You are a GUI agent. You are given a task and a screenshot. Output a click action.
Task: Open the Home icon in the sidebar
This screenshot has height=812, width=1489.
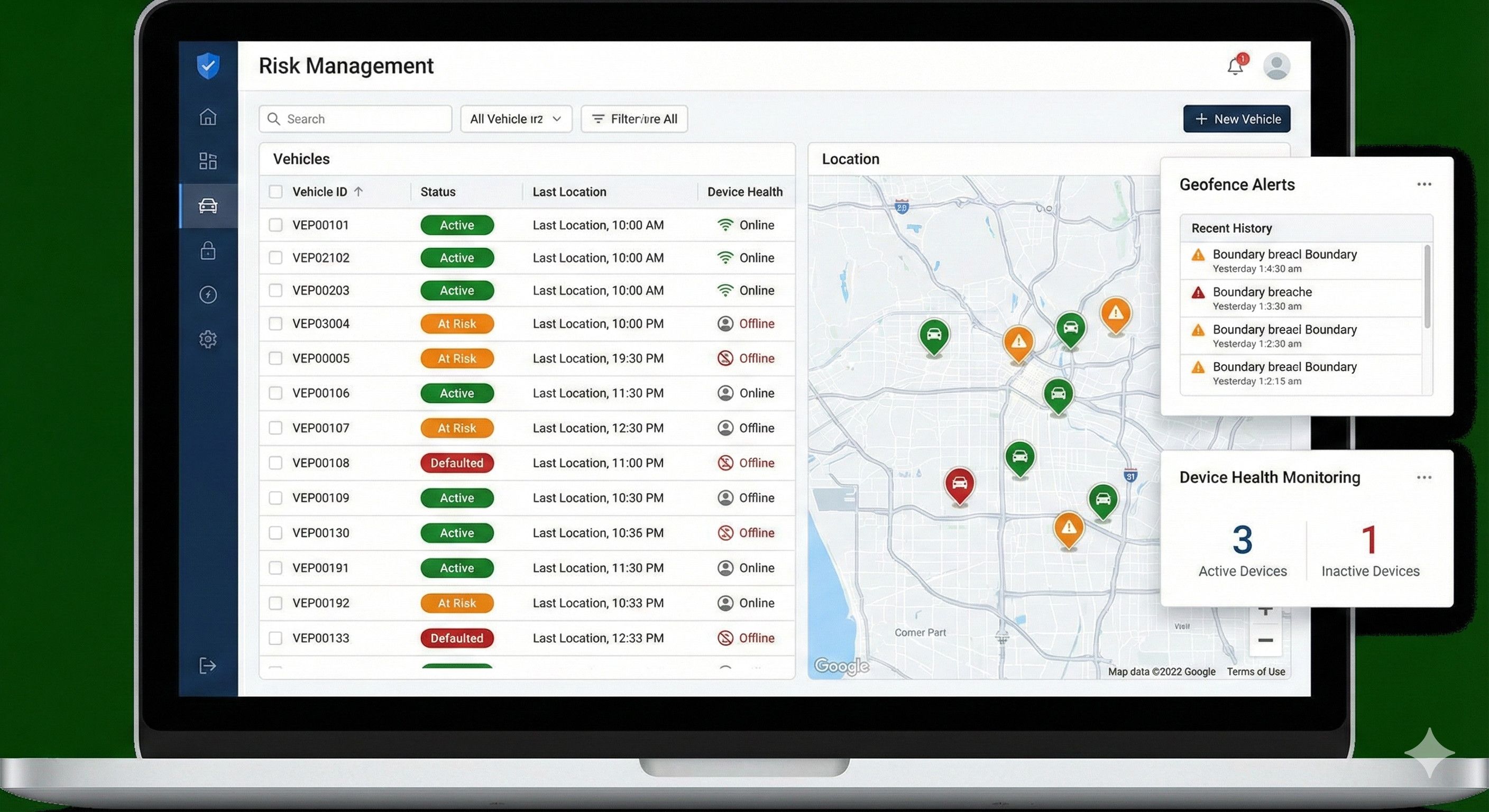tap(208, 117)
